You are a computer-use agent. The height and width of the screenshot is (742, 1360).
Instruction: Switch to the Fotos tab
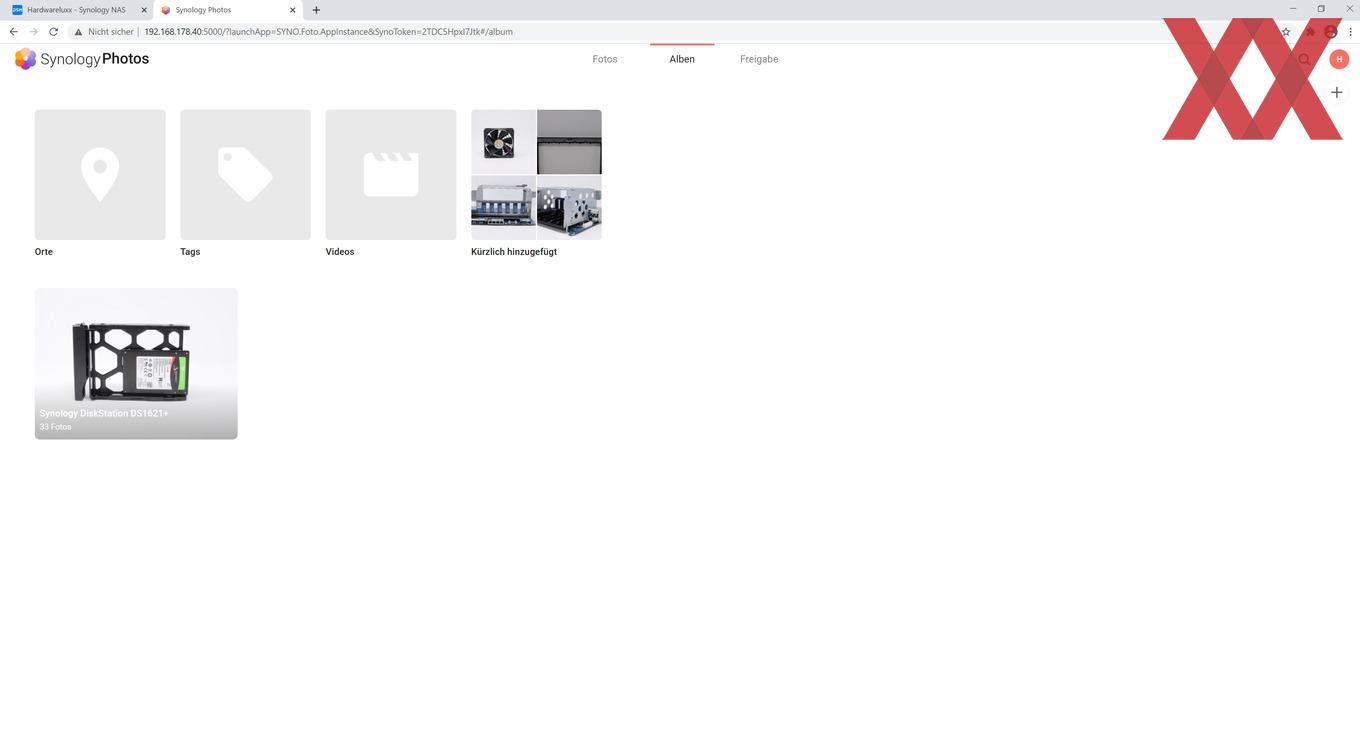(605, 59)
